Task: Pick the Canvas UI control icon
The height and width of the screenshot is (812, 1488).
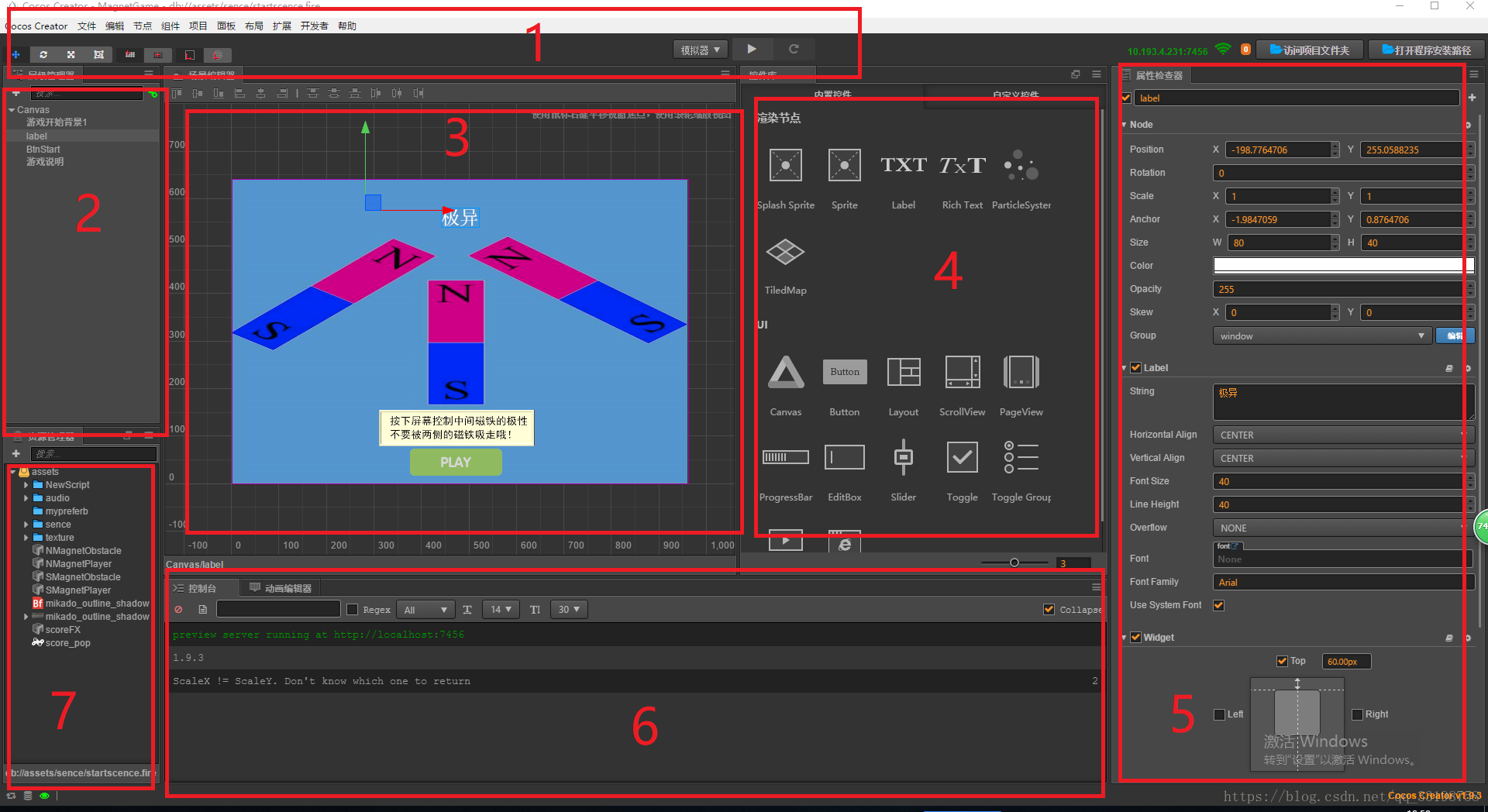Action: pos(786,372)
